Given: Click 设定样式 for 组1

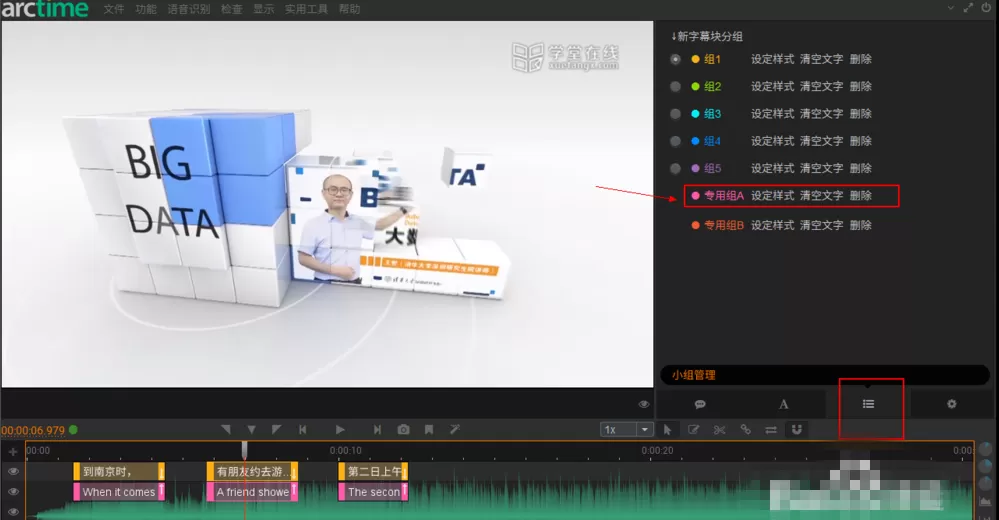Looking at the screenshot, I should click(x=772, y=59).
